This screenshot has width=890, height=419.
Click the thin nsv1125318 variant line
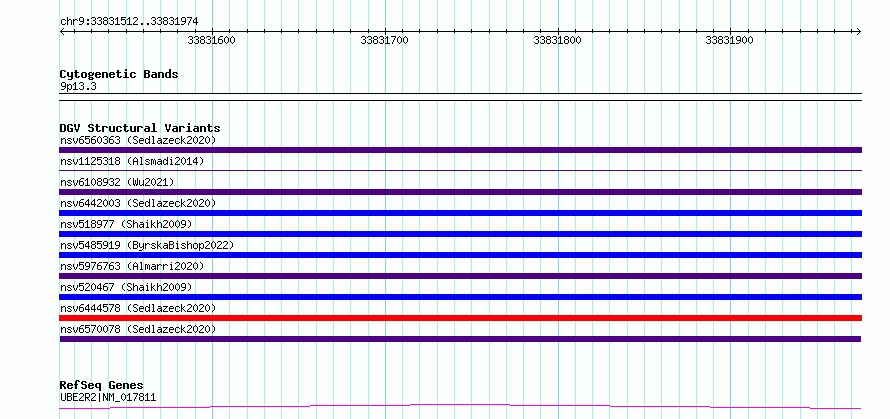point(460,170)
